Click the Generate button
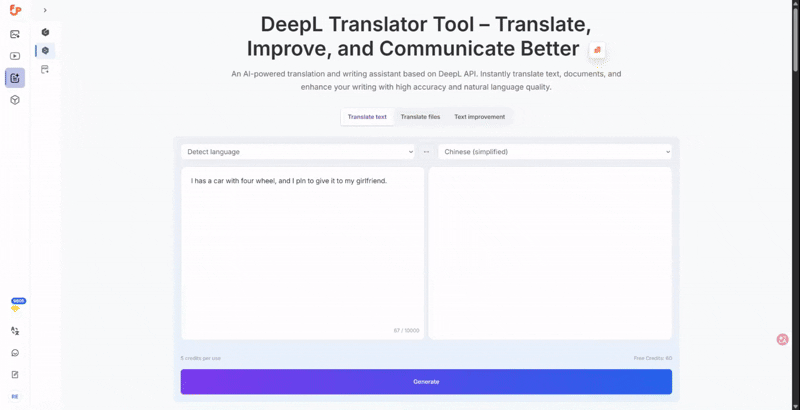 coord(426,381)
